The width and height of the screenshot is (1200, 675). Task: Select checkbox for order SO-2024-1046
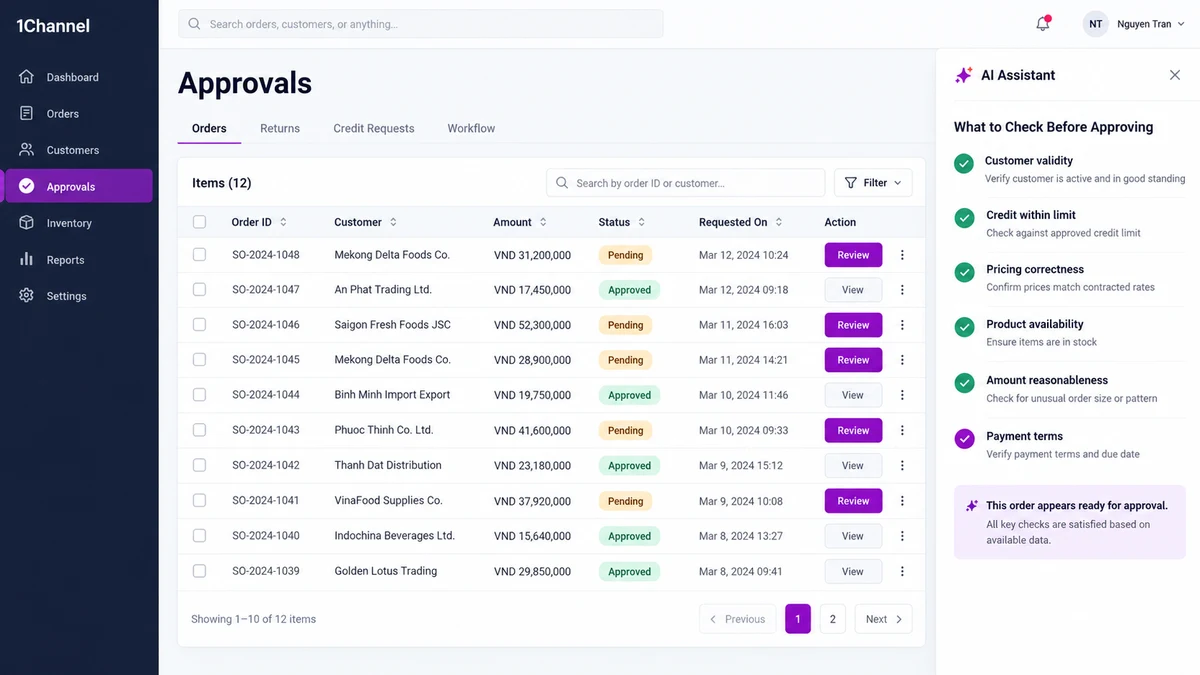(199, 325)
